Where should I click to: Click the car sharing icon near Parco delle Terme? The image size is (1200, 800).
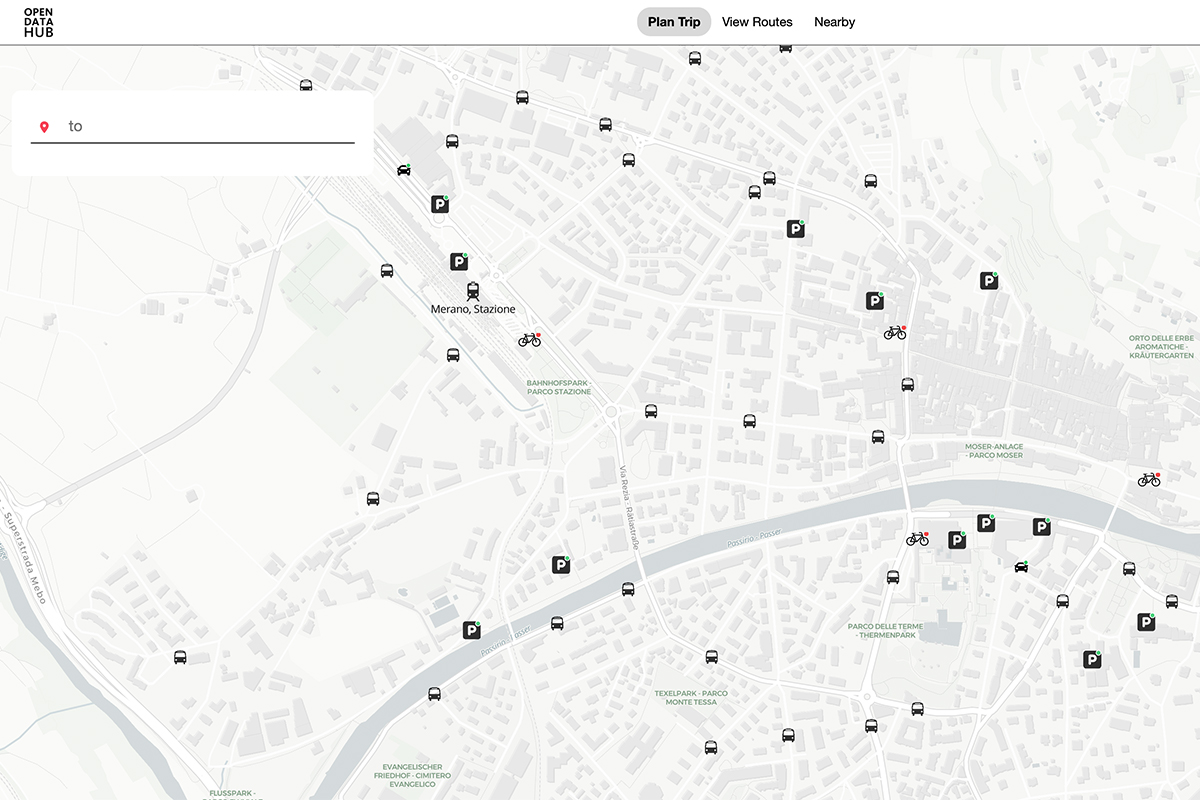[1020, 565]
